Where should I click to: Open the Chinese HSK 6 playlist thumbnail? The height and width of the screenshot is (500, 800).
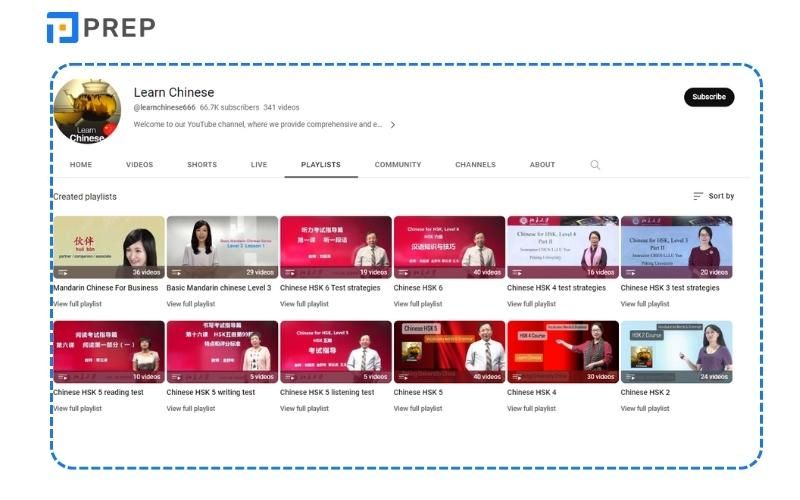click(x=449, y=247)
